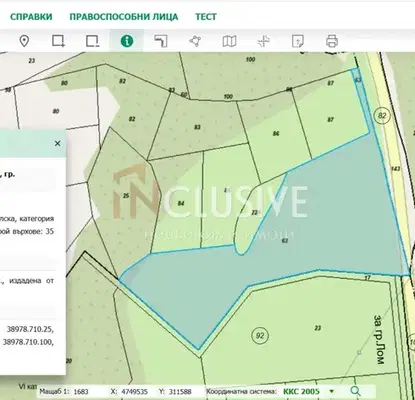The height and width of the screenshot is (400, 415).
Task: Choose the polygon drawing tool
Action: tap(195, 41)
